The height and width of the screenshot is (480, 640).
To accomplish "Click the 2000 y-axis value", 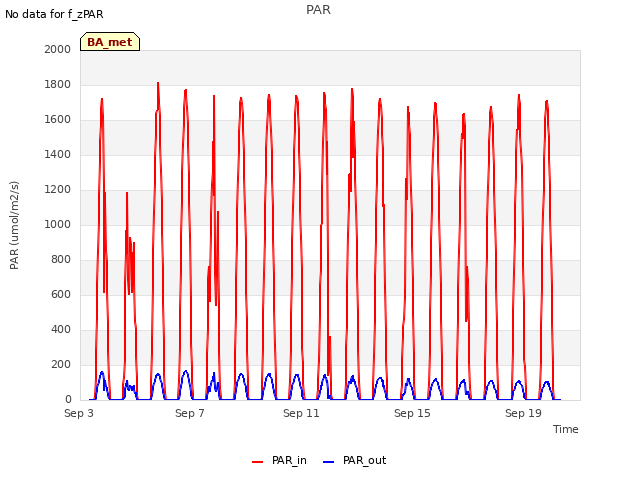I will 58,49.
